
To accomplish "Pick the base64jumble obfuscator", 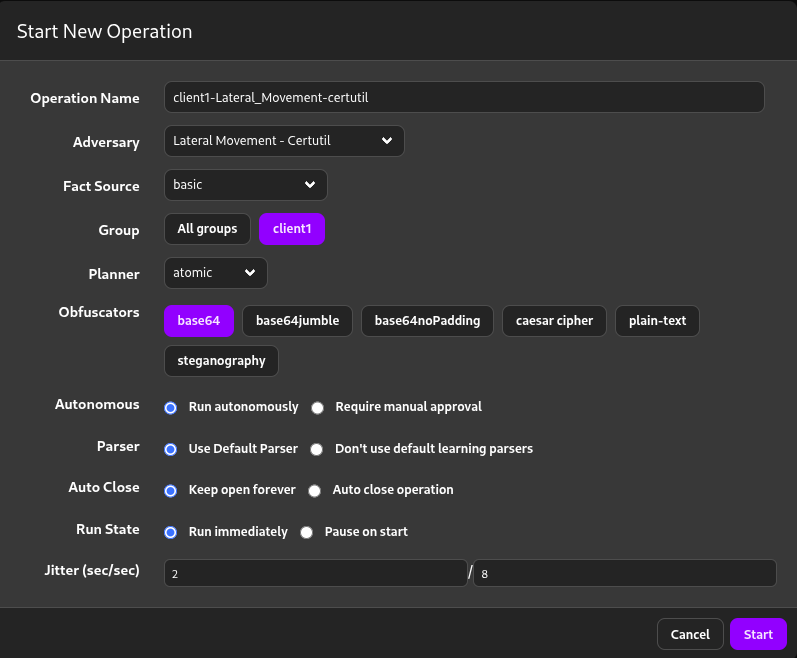I will pyautogui.click(x=297, y=320).
